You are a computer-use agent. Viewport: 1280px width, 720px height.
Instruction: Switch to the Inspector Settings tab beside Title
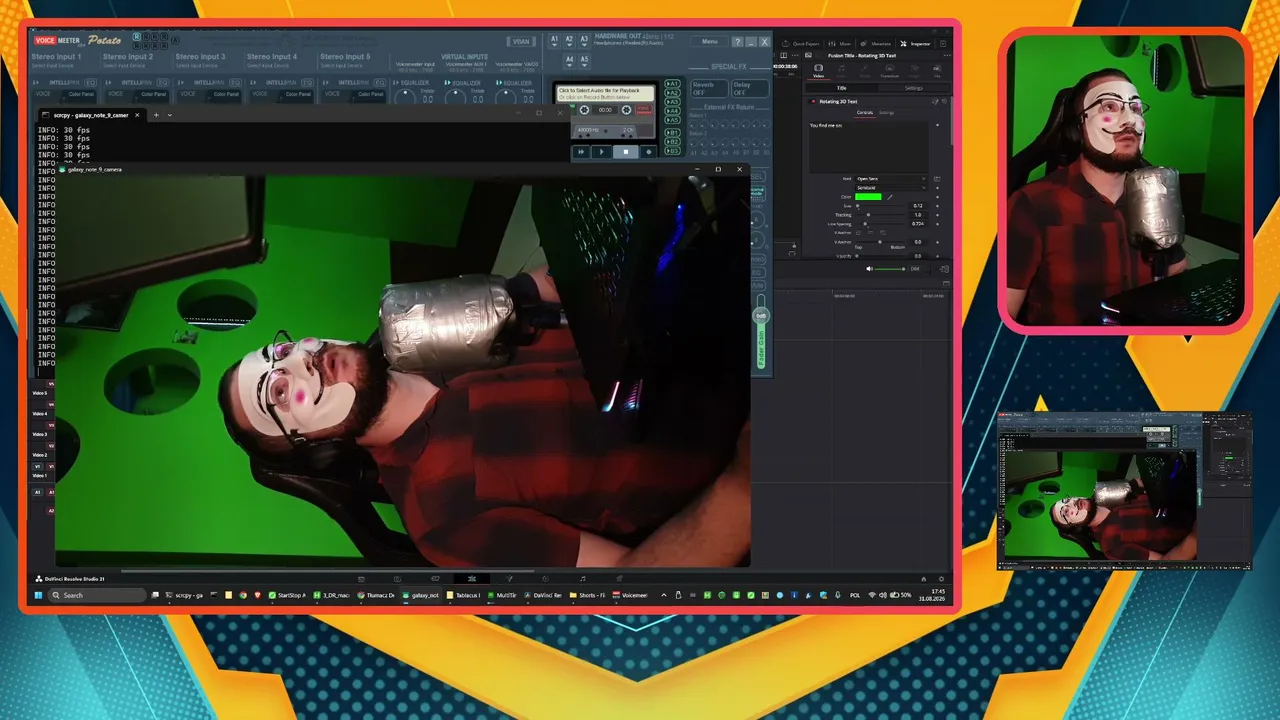pos(914,88)
